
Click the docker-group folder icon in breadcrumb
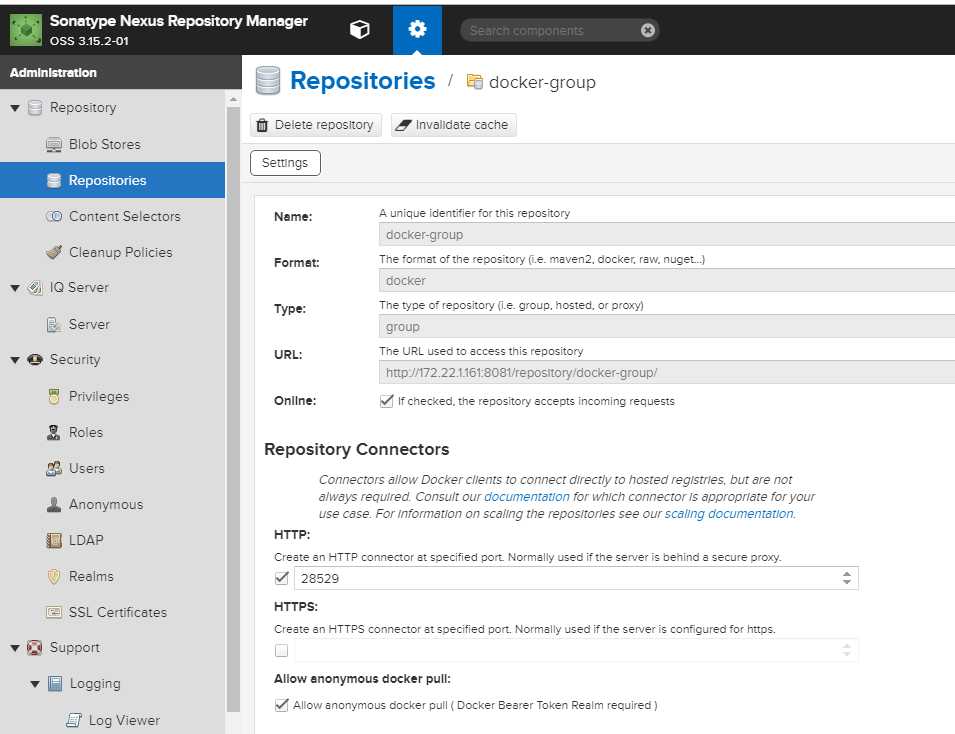474,81
